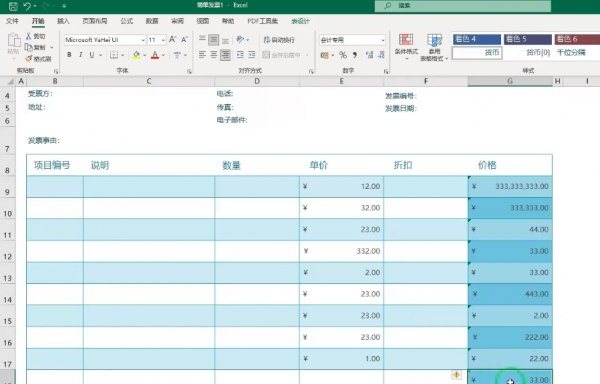This screenshot has width=600, height=384.
Task: Switch to the Table Design (表设计) tab
Action: pyautogui.click(x=300, y=21)
